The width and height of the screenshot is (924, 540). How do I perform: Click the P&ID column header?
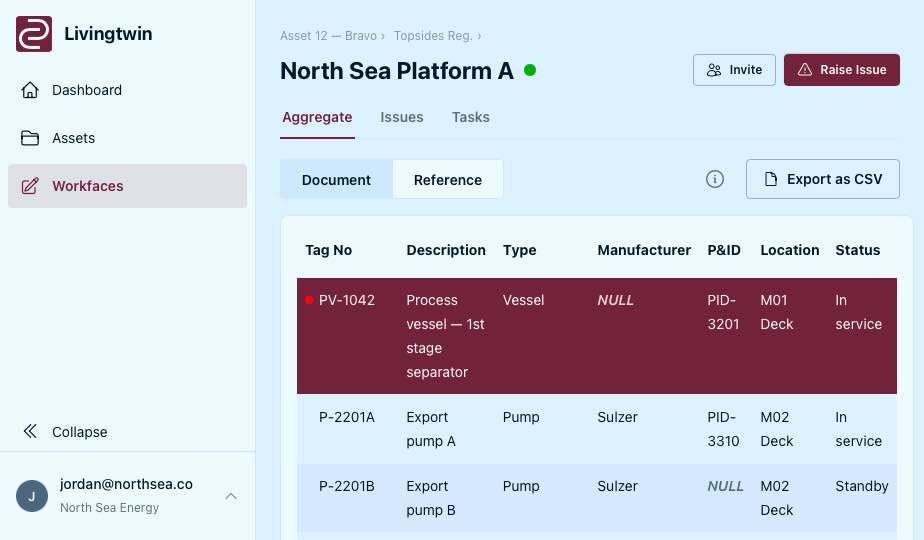point(724,250)
